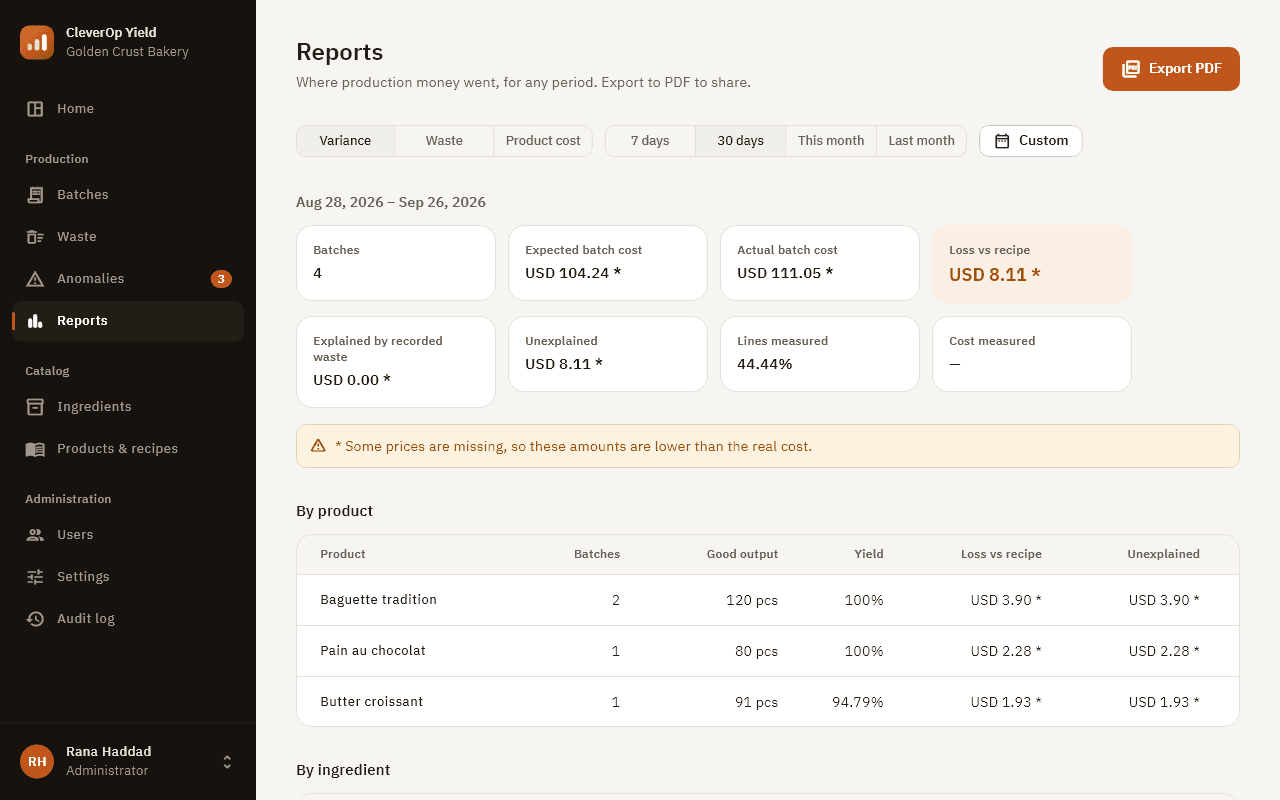Screen dimensions: 1280x800
Task: Click the Loss vs recipe summary card
Action: [x=1032, y=264]
